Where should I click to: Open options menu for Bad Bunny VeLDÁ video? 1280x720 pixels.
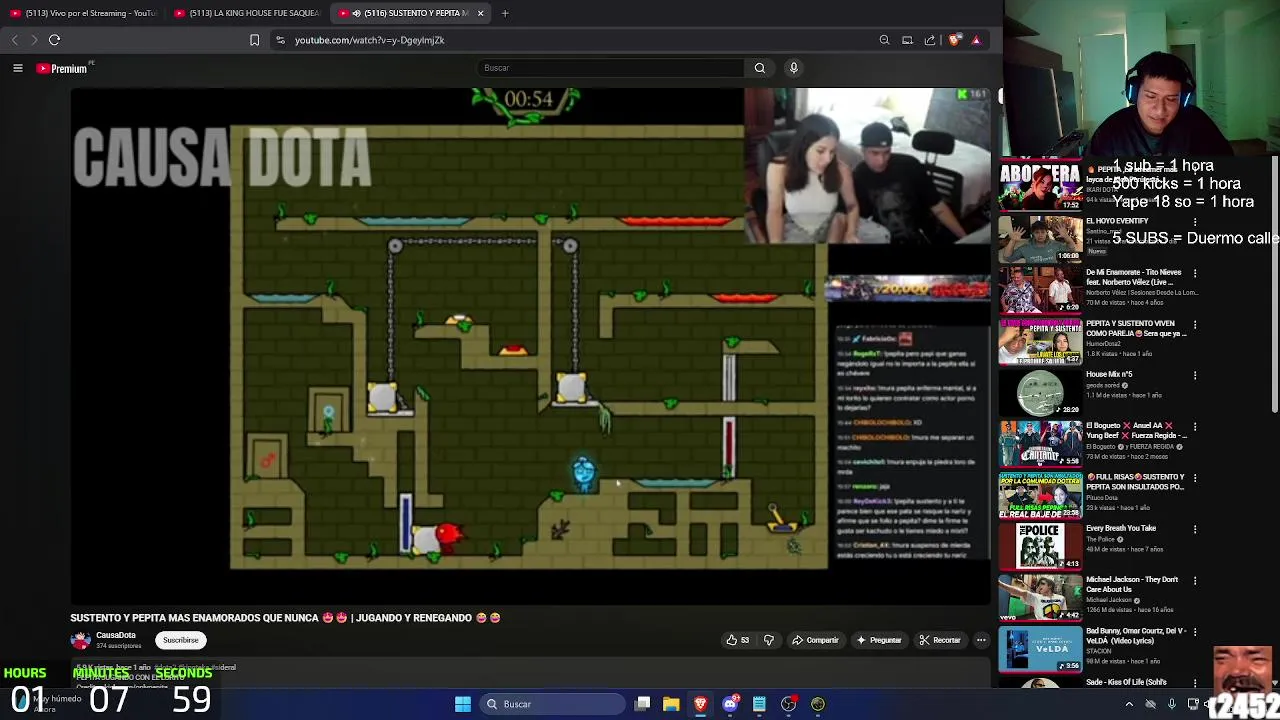[x=1194, y=631]
